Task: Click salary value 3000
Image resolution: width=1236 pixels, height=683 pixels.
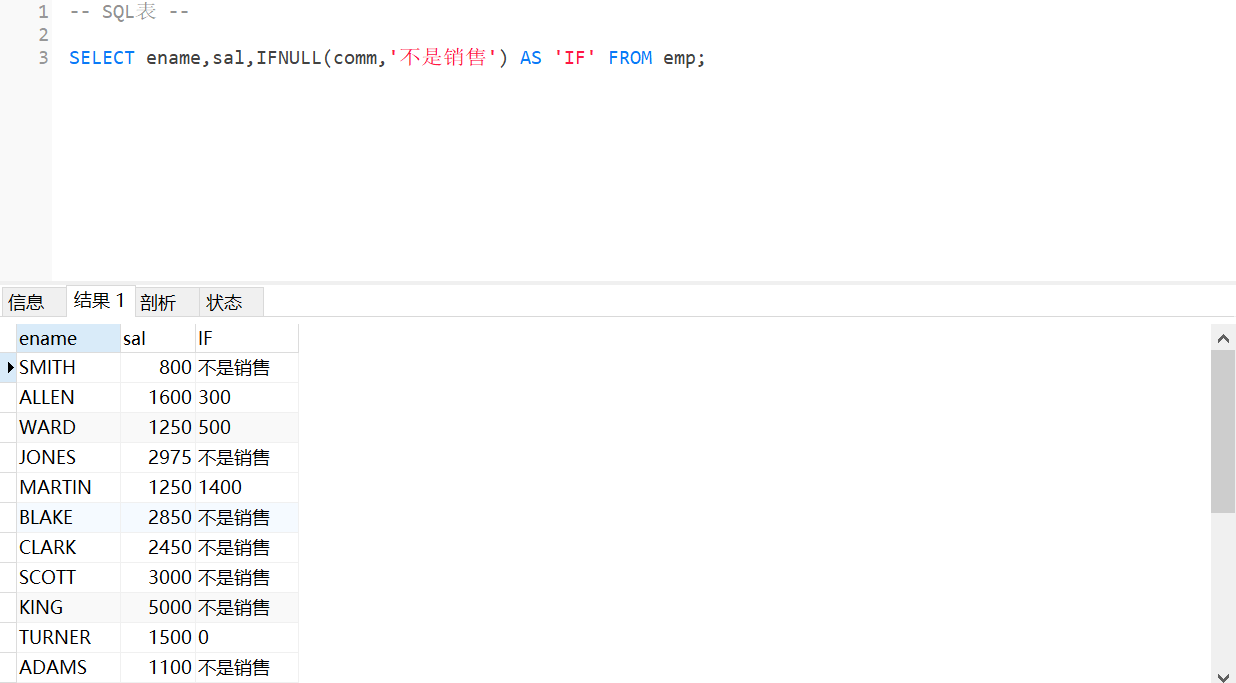Action: (x=157, y=578)
